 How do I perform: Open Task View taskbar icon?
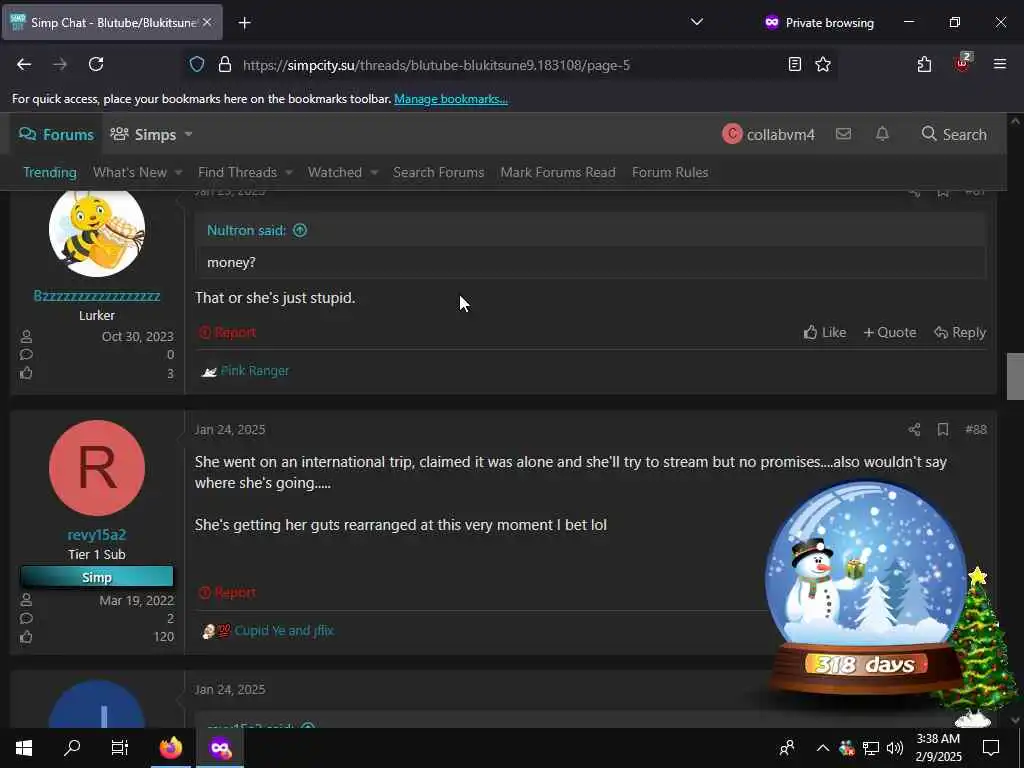pyautogui.click(x=120, y=747)
